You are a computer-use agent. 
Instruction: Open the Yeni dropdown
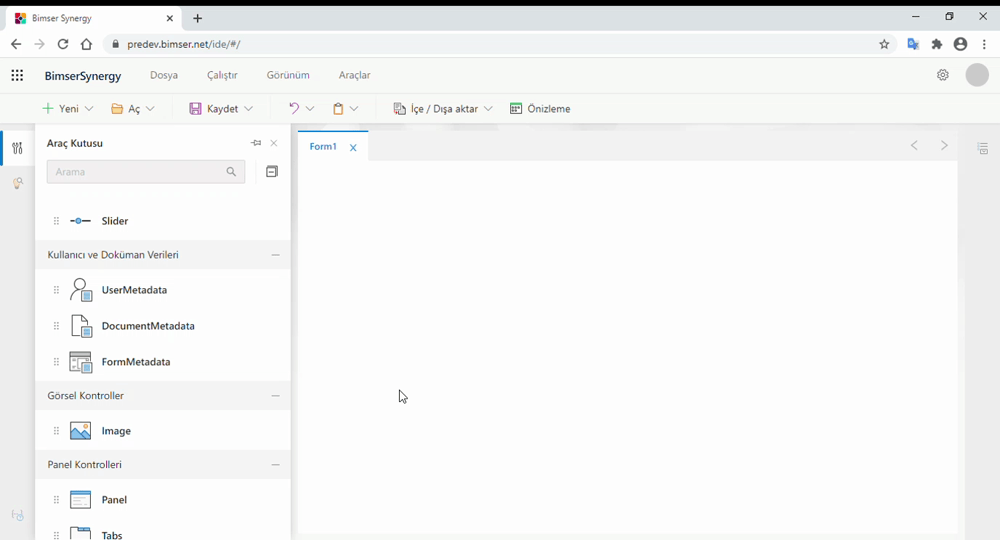pos(68,109)
